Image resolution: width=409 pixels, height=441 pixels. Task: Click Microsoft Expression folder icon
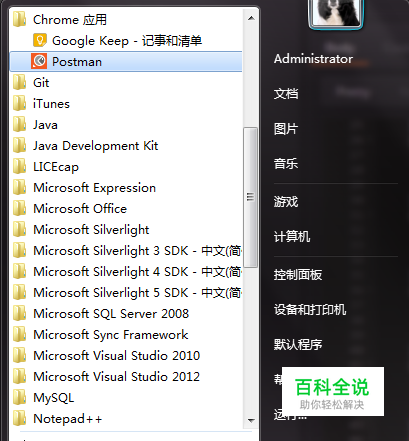(x=20, y=187)
